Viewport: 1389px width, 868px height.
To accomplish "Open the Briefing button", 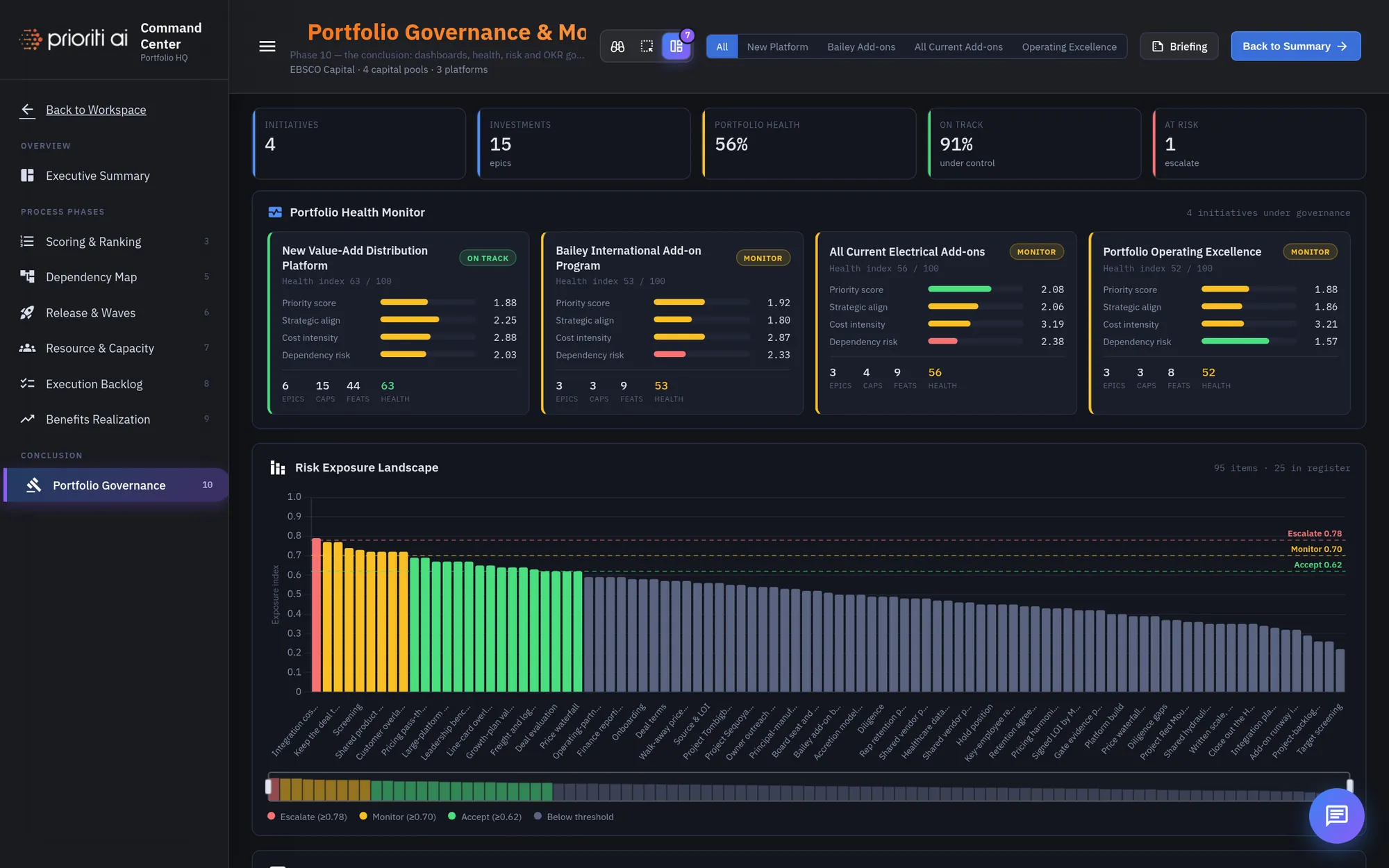I will pyautogui.click(x=1179, y=47).
